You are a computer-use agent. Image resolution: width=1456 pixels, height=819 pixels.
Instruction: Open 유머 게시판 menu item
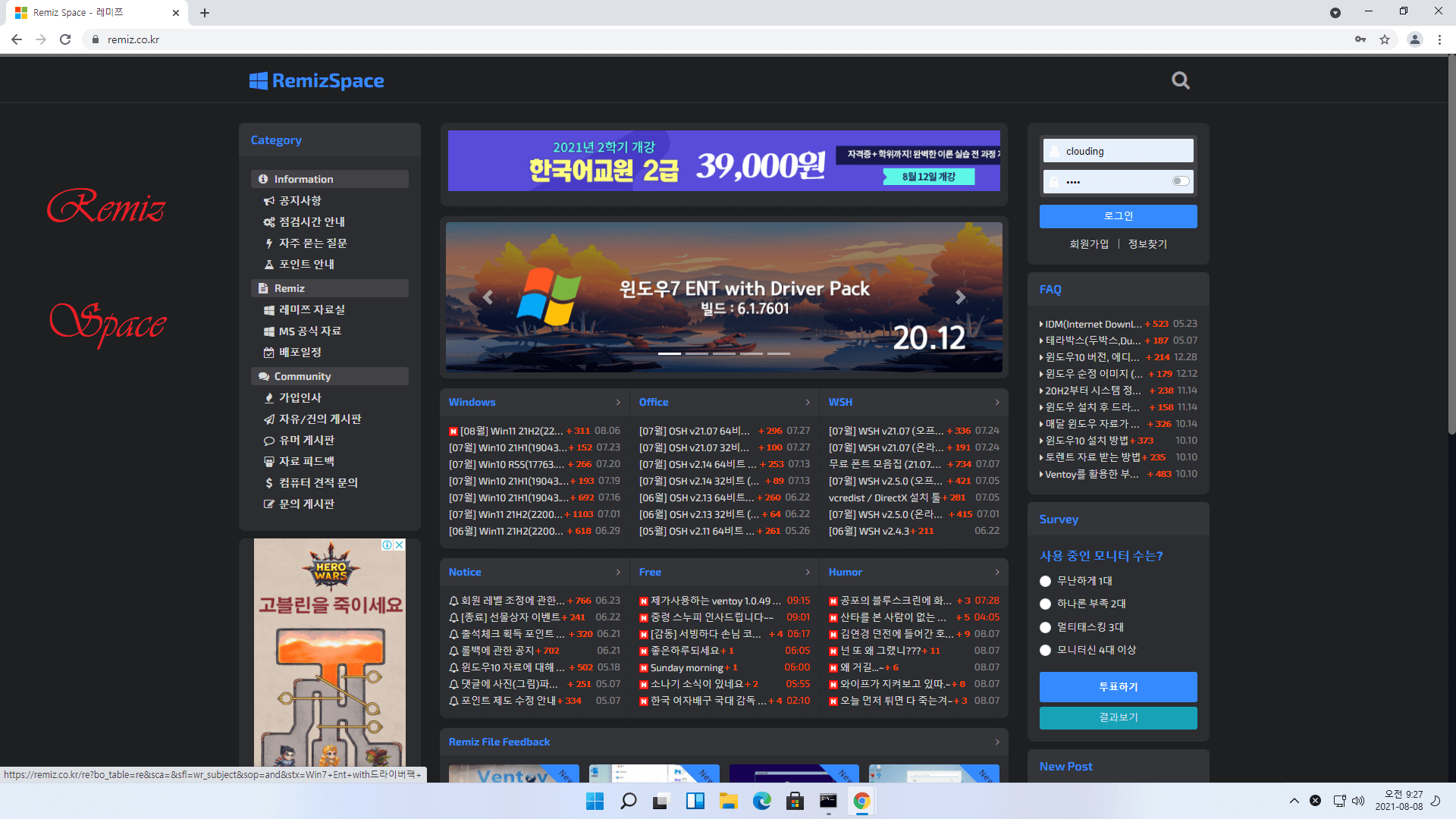pyautogui.click(x=299, y=440)
